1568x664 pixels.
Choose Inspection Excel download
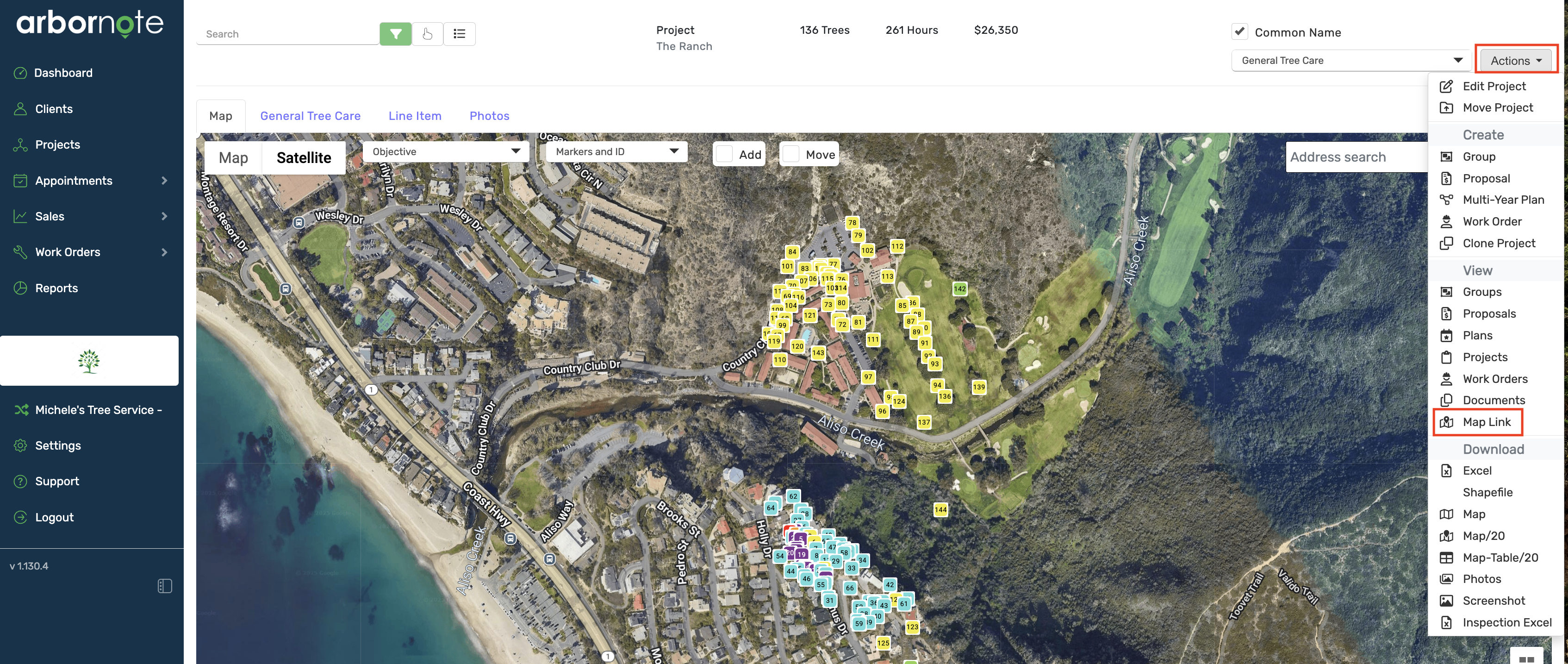click(1507, 622)
